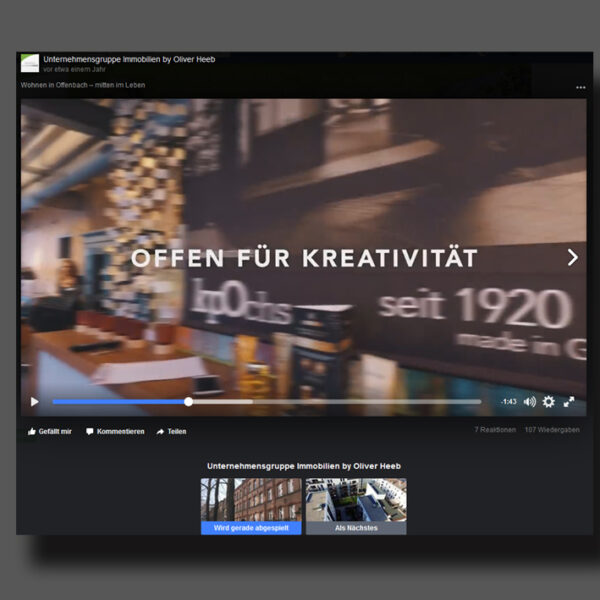Share the video via Teilen
600x600 pixels.
[x=171, y=432]
